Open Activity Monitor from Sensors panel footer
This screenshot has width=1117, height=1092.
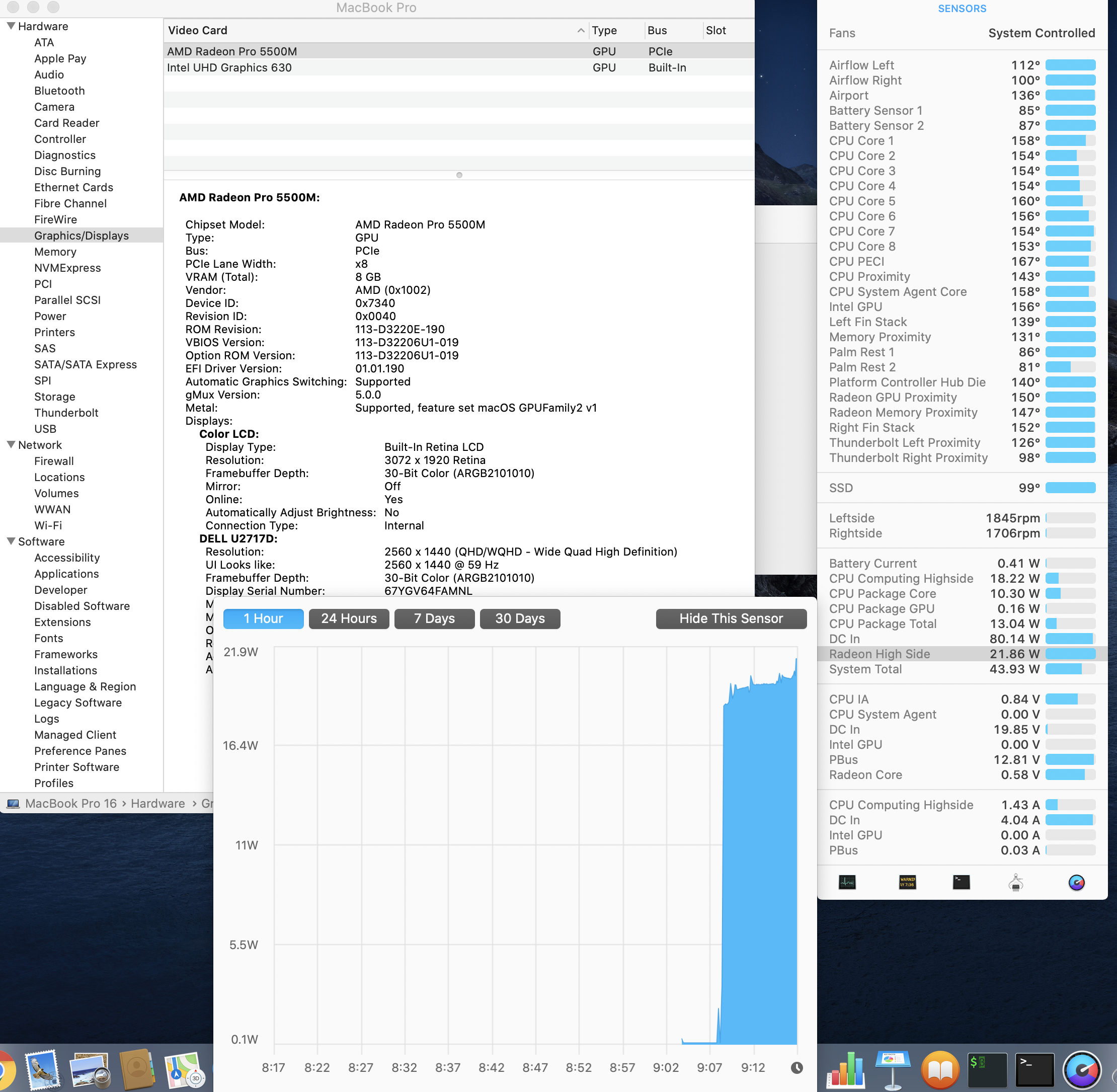point(847,882)
